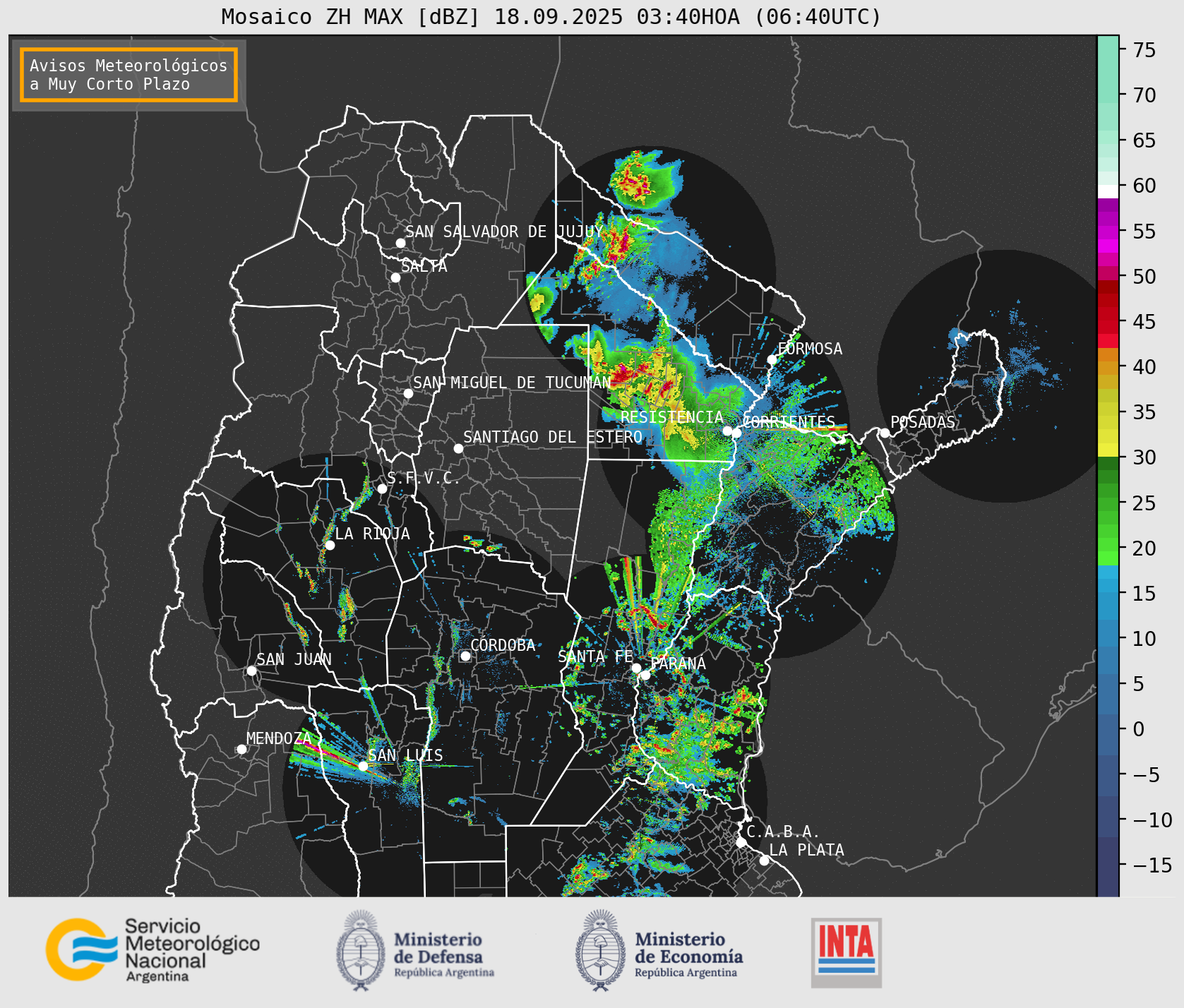Click the S.F.V.C. map label
The height and width of the screenshot is (1008, 1184).
click(x=424, y=479)
